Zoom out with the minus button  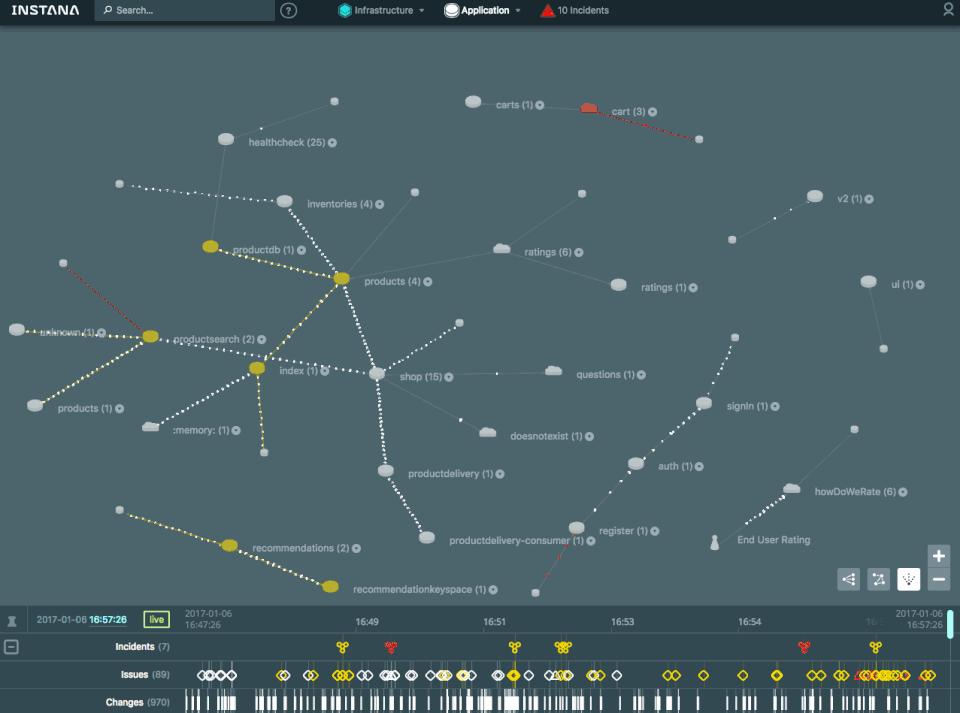click(939, 579)
